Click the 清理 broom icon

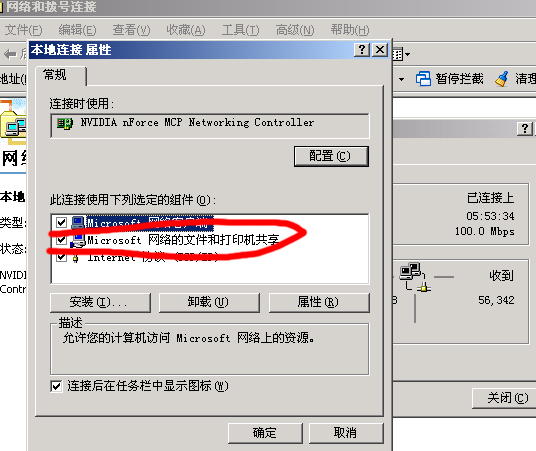point(501,79)
